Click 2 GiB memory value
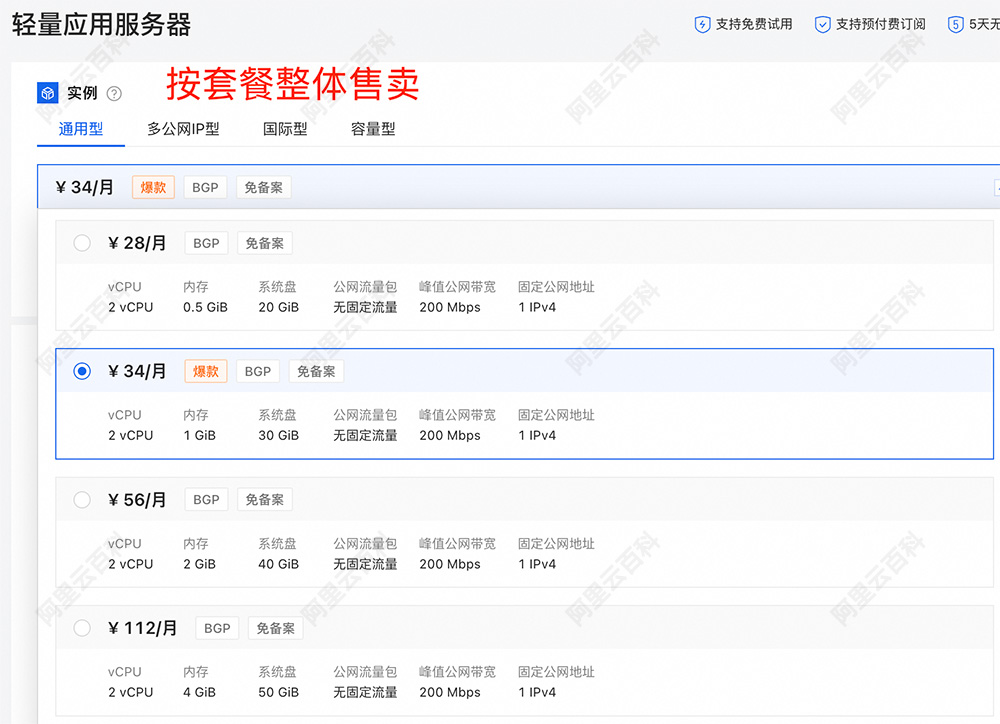Image resolution: width=1000 pixels, height=724 pixels. coord(200,565)
